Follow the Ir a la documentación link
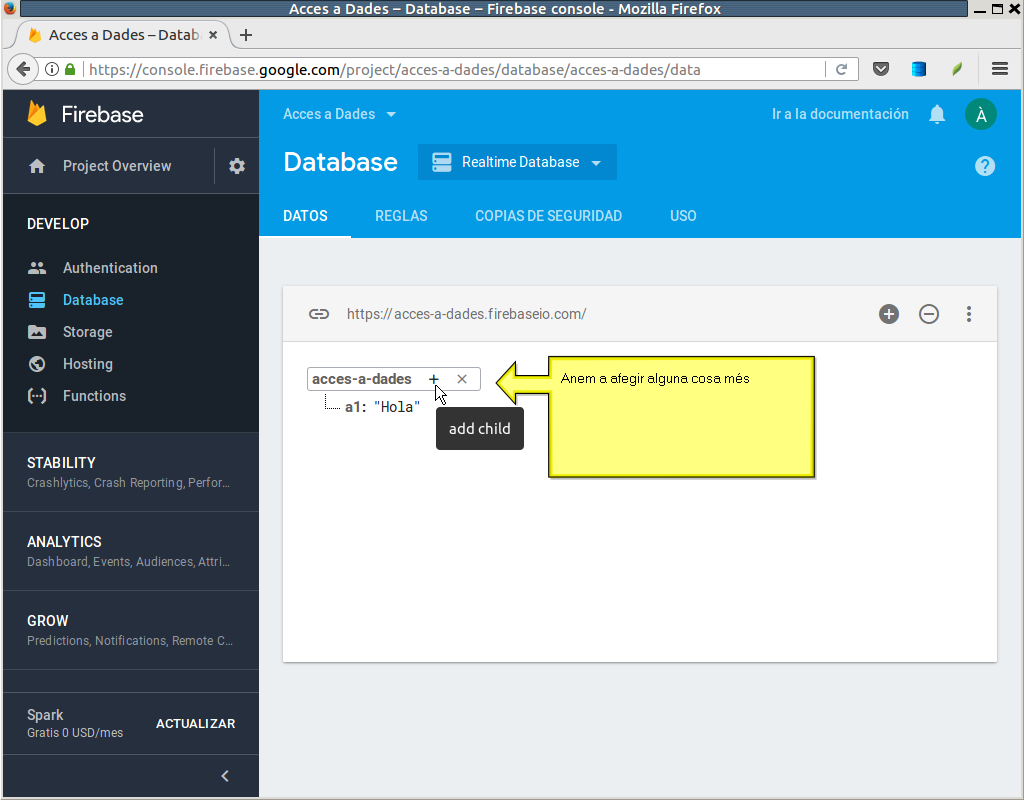1024x800 pixels. (840, 114)
